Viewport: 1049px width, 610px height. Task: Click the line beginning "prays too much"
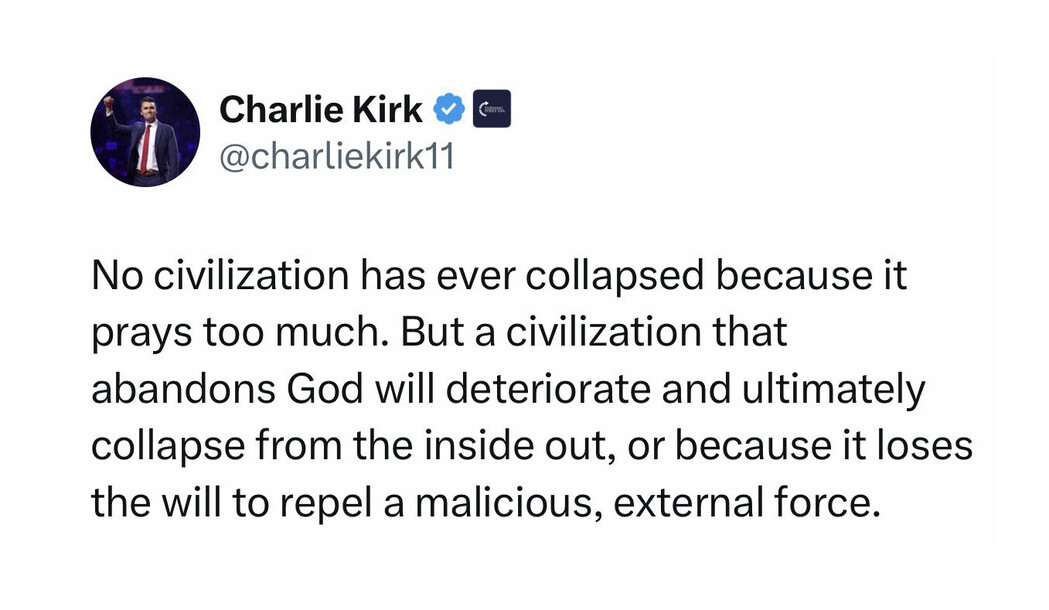(x=439, y=333)
